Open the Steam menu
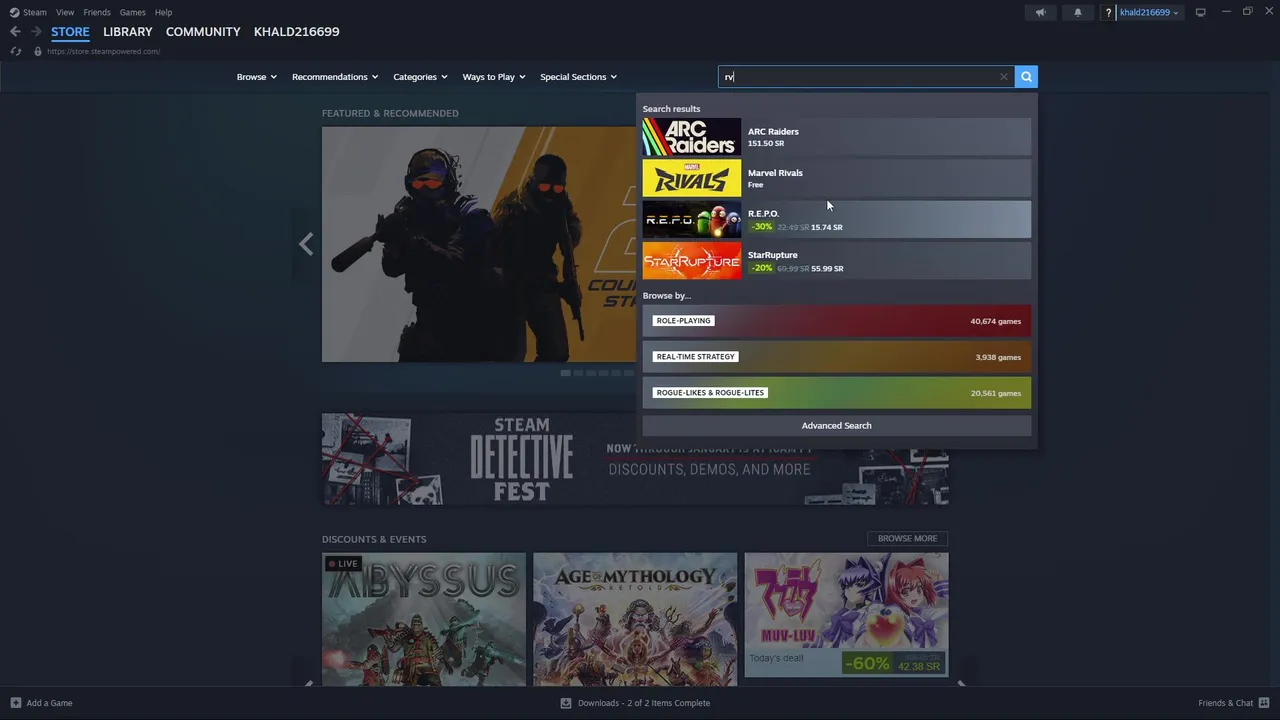 point(35,12)
